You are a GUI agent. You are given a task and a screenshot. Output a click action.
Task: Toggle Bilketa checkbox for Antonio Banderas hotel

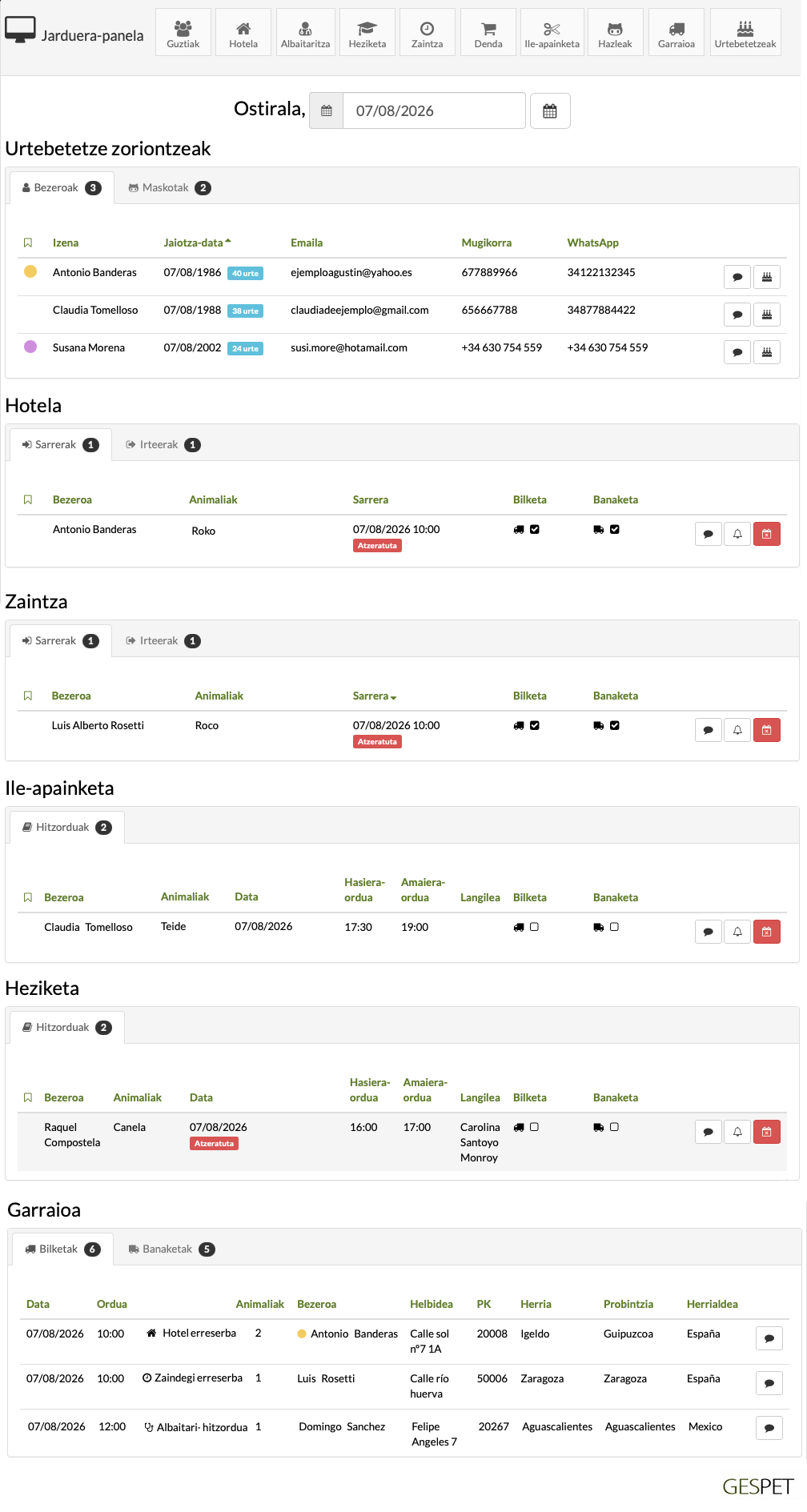tap(534, 529)
